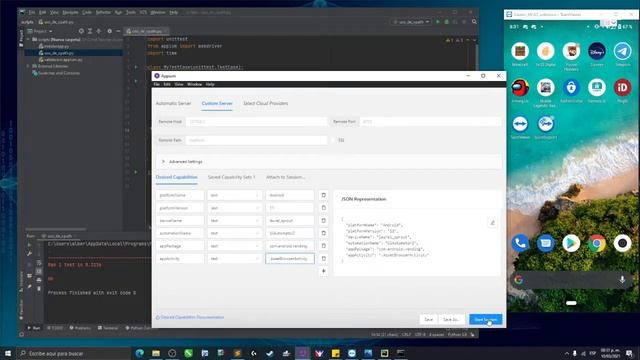
Task: Delete the deviceName capability row
Action: click(323, 220)
